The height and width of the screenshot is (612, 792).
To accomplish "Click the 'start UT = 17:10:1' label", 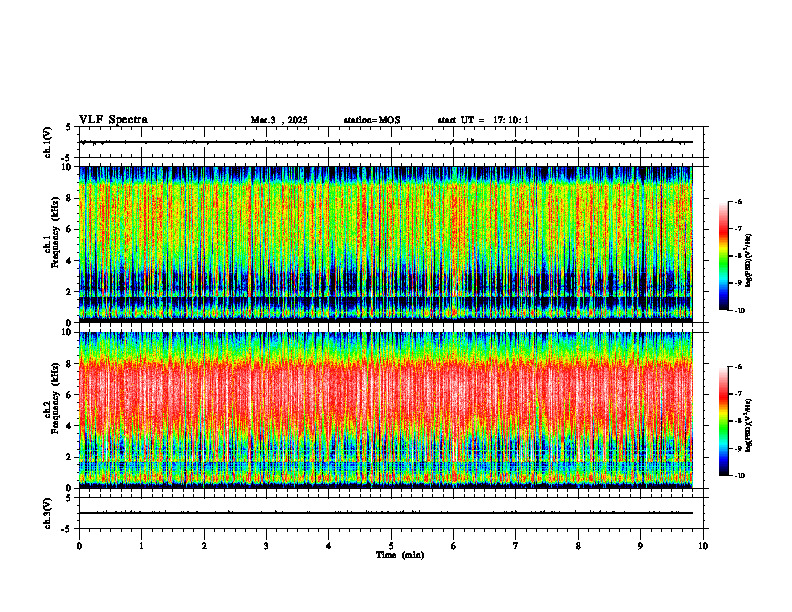I will tap(483, 120).
